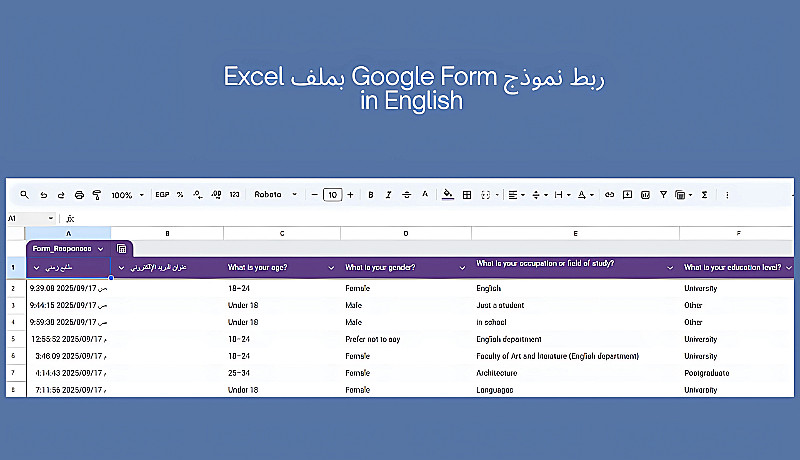
Task: Click the 'Just a student' cell
Action: (576, 305)
